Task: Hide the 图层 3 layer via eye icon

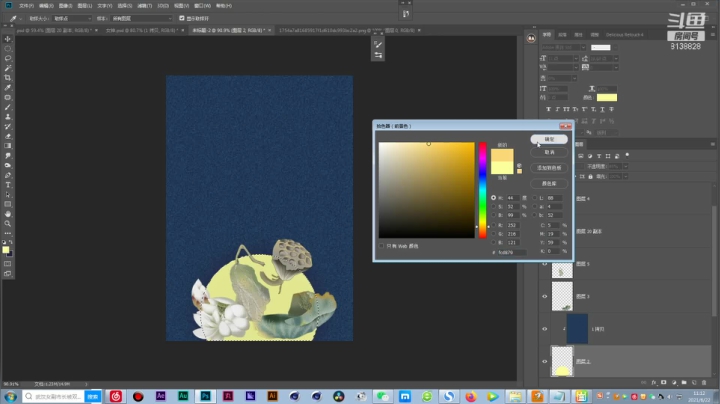Action: 545,296
